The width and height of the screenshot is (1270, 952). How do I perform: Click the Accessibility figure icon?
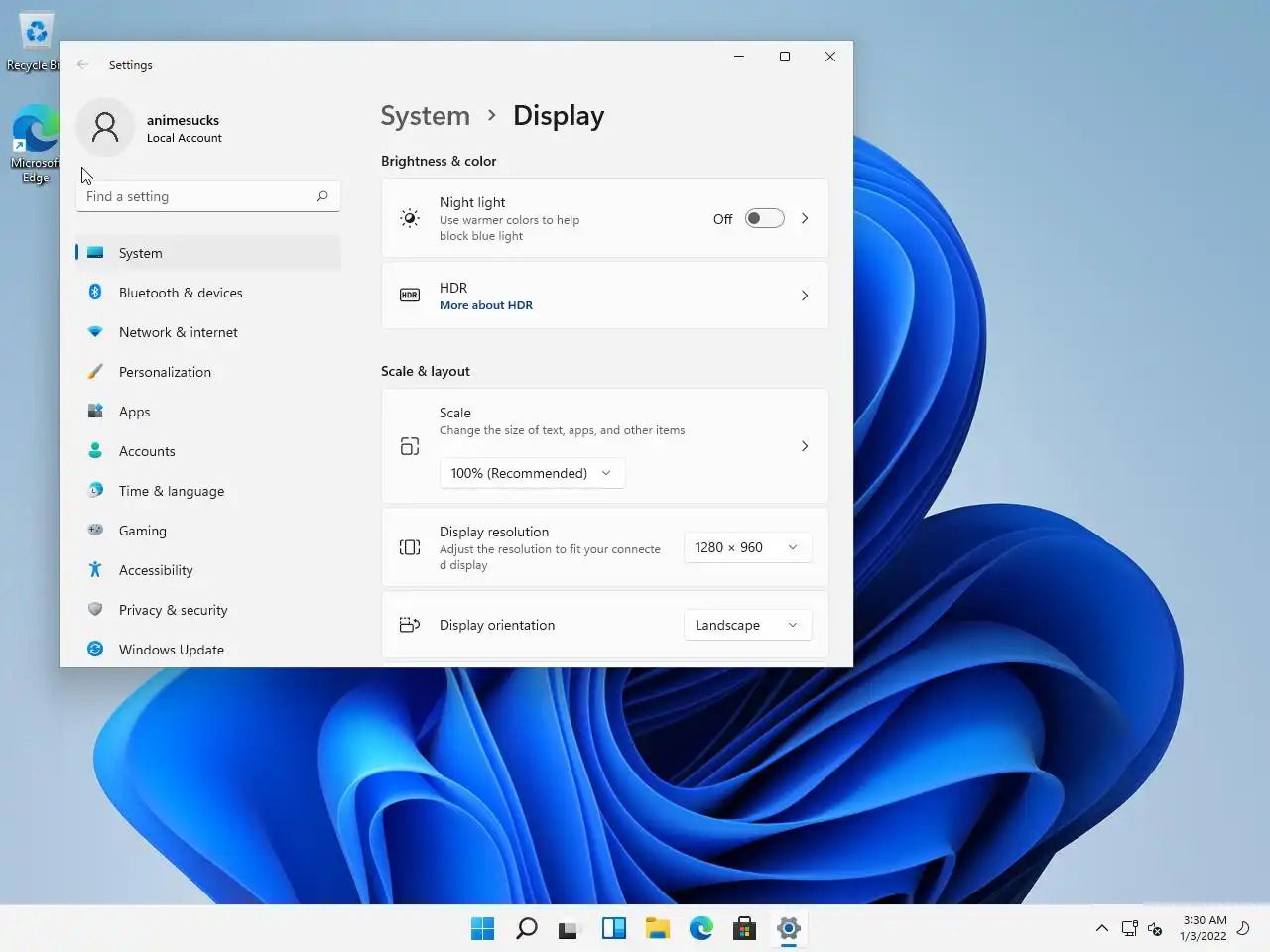pyautogui.click(x=95, y=569)
